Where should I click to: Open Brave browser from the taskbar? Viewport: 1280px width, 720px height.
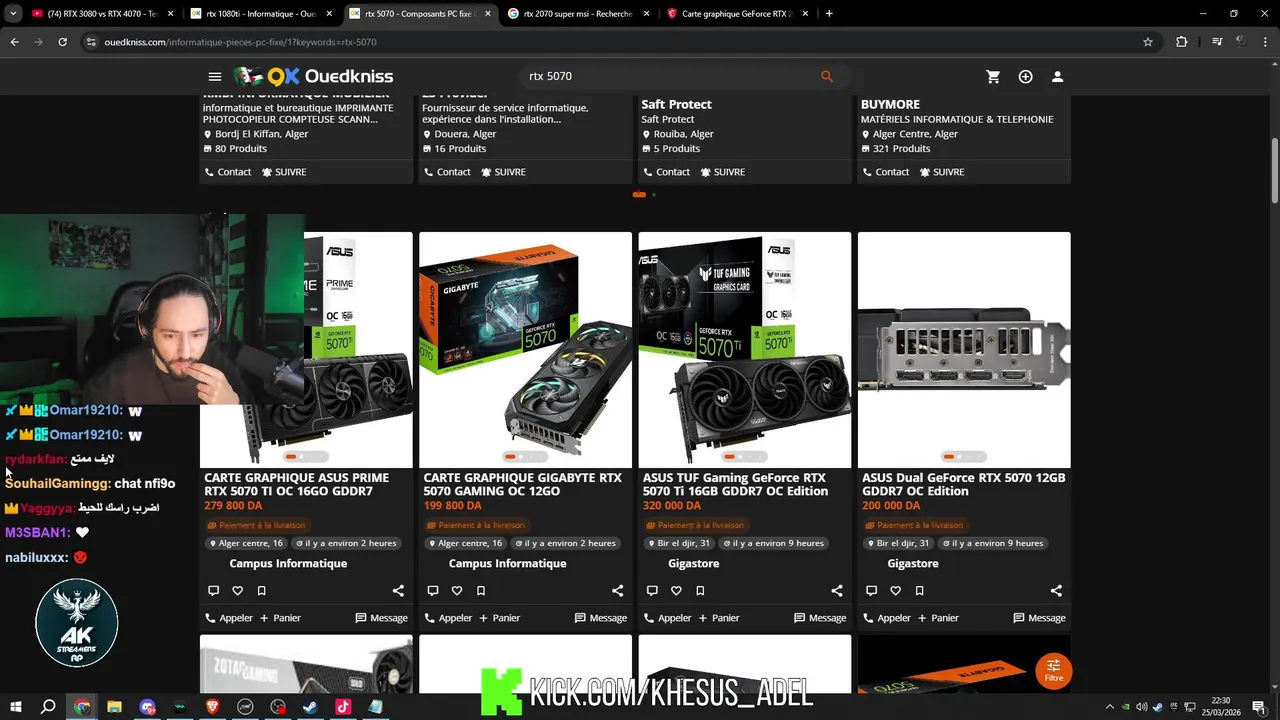coord(212,707)
